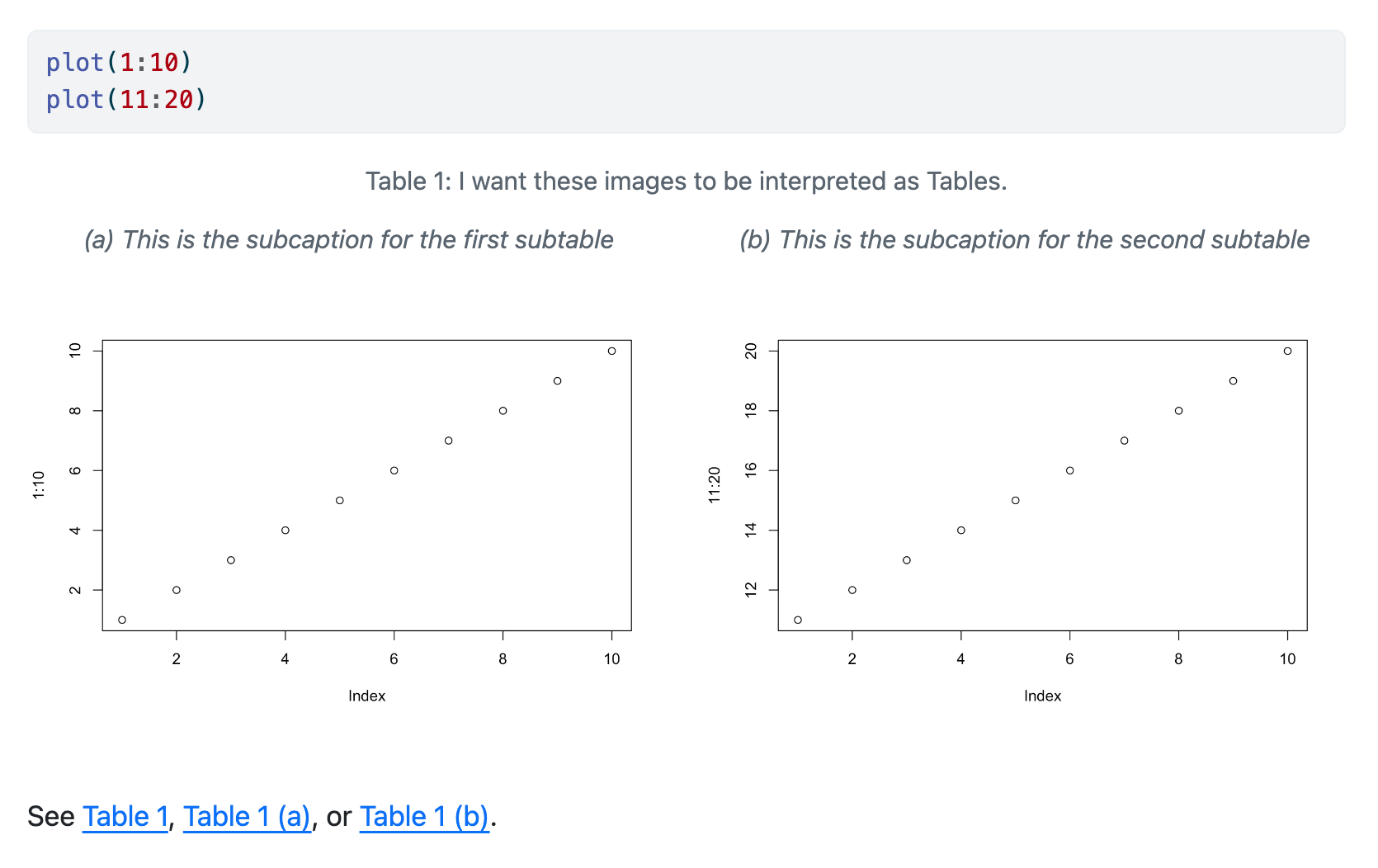Click the "Index" axis label under the left plot
1378x868 pixels.
[x=366, y=696]
